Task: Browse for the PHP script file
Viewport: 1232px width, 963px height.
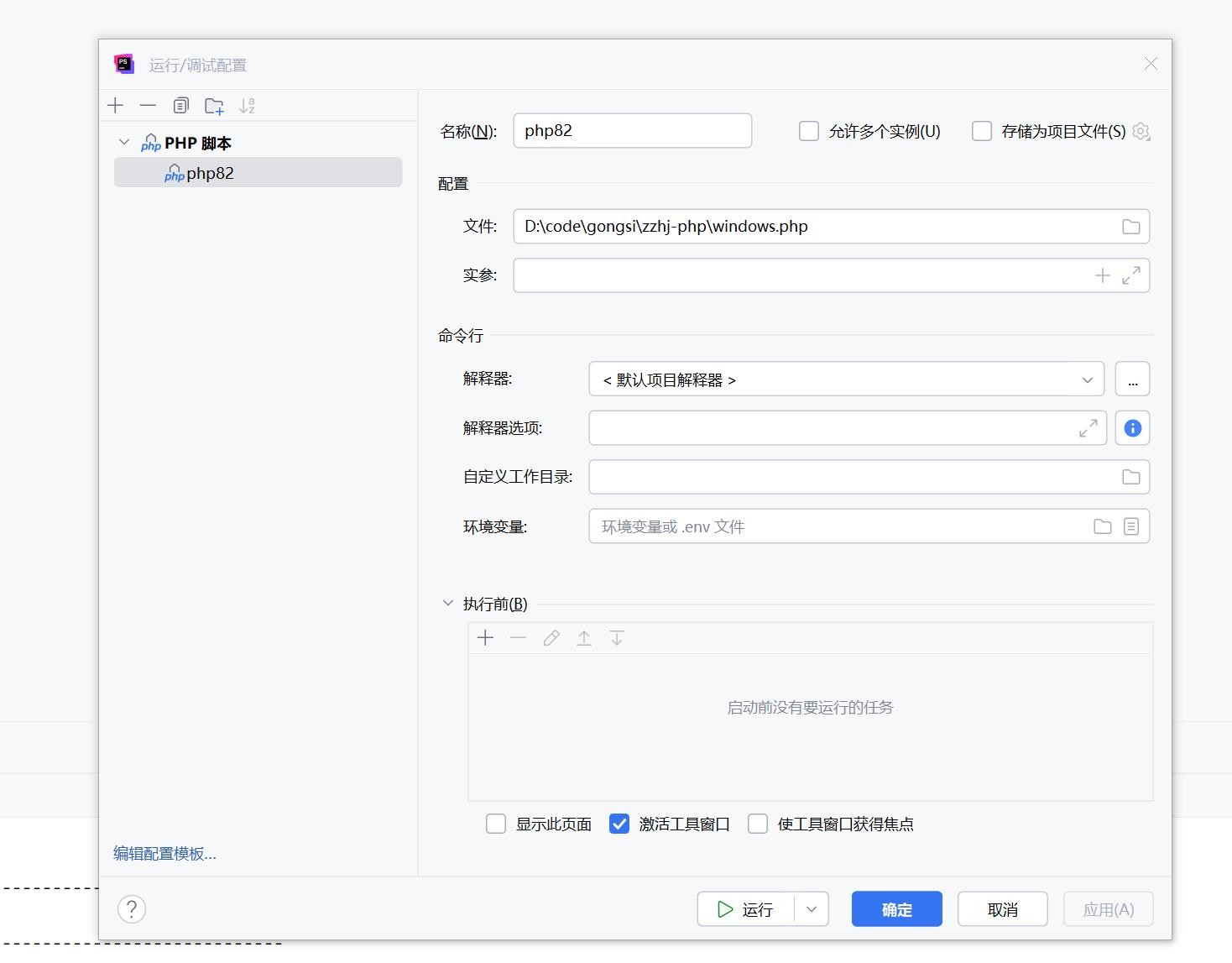Action: click(x=1130, y=227)
